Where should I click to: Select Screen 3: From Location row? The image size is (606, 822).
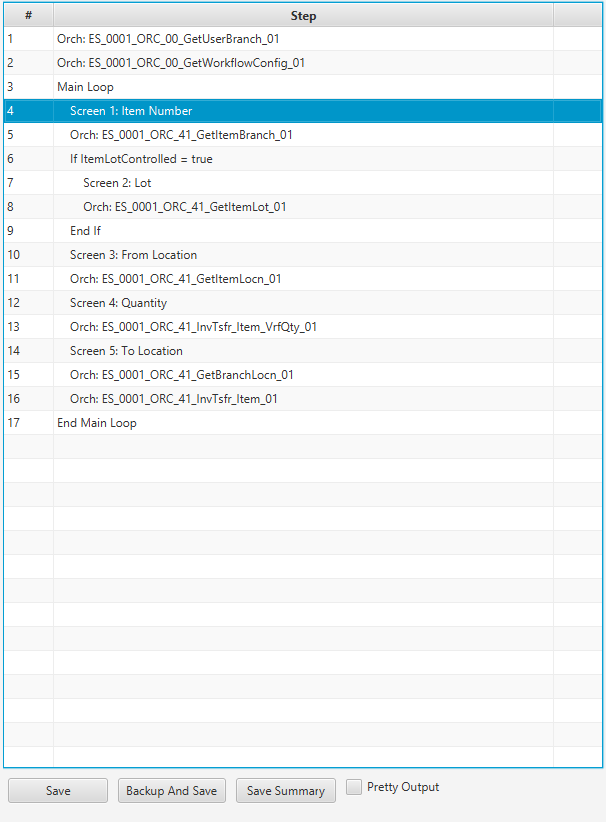coord(303,255)
